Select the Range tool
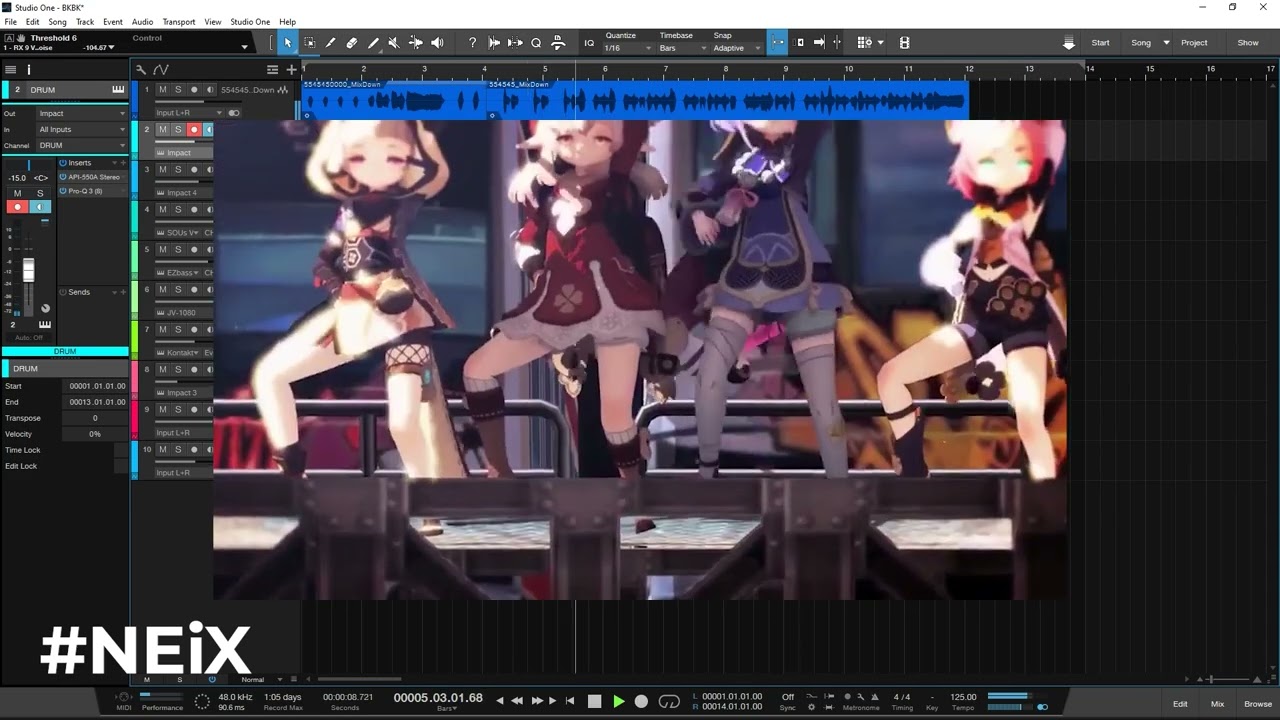This screenshot has height=720, width=1280. [310, 43]
